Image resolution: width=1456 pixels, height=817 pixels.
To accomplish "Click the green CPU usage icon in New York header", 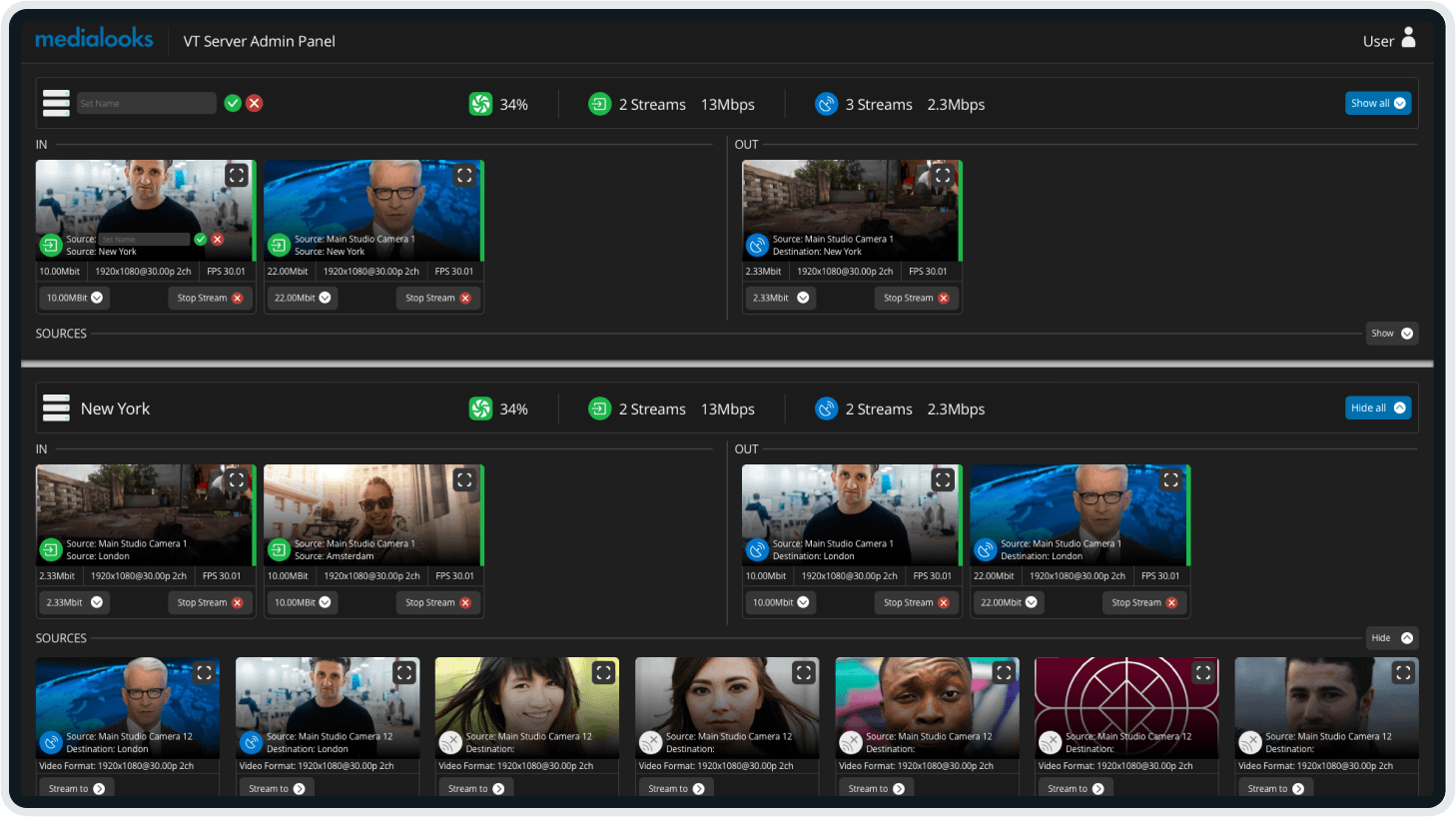I will coord(480,408).
